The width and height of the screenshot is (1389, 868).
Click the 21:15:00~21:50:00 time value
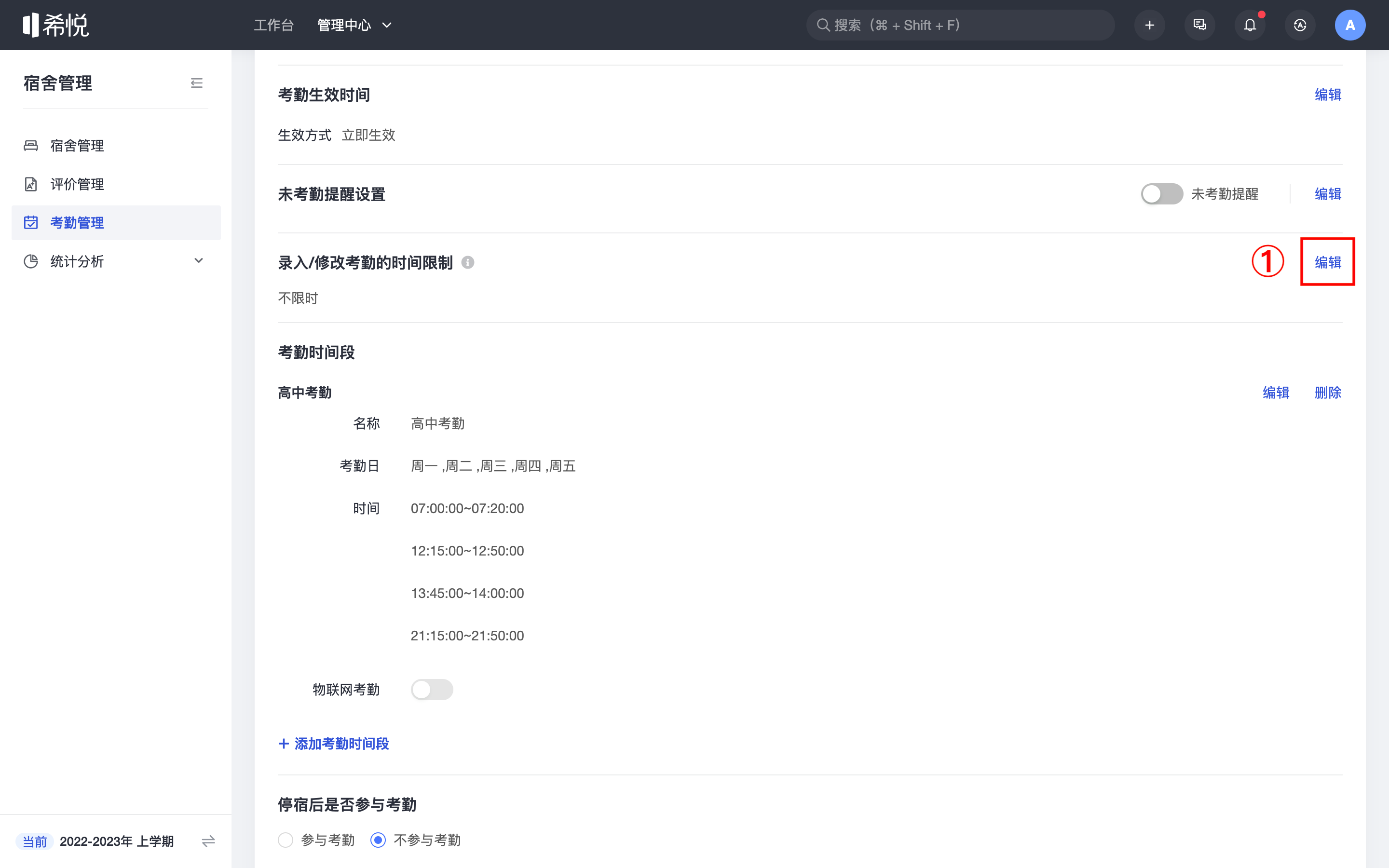pyautogui.click(x=467, y=636)
